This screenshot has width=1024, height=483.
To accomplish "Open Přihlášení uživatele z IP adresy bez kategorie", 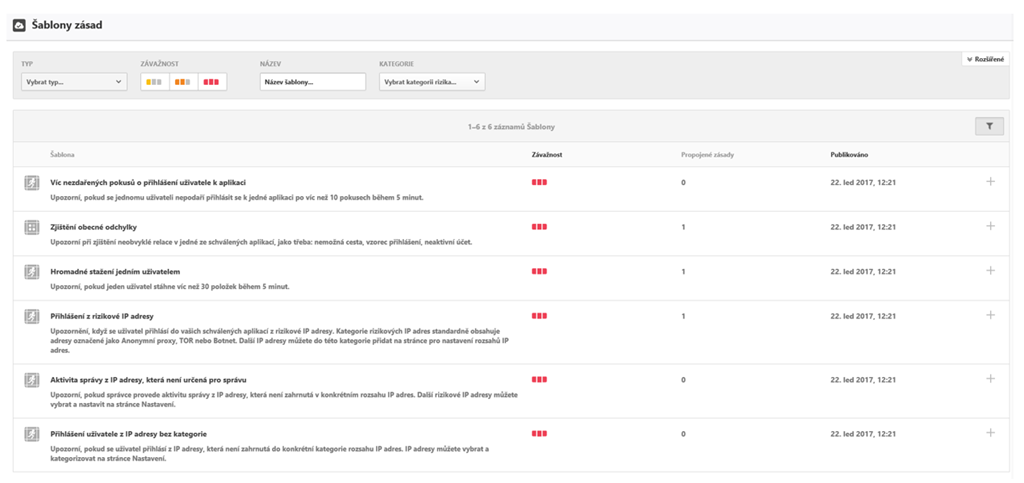I will [x=129, y=433].
